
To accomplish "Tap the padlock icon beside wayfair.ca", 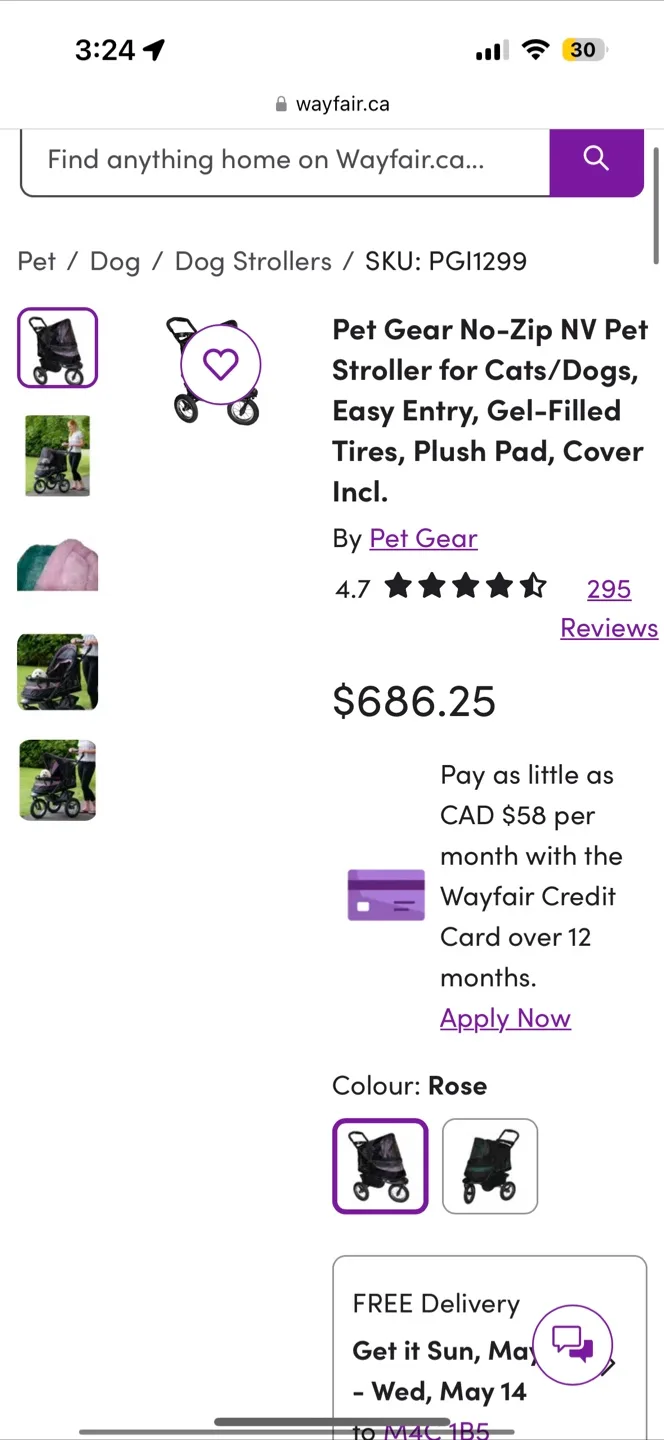I will pos(279,103).
